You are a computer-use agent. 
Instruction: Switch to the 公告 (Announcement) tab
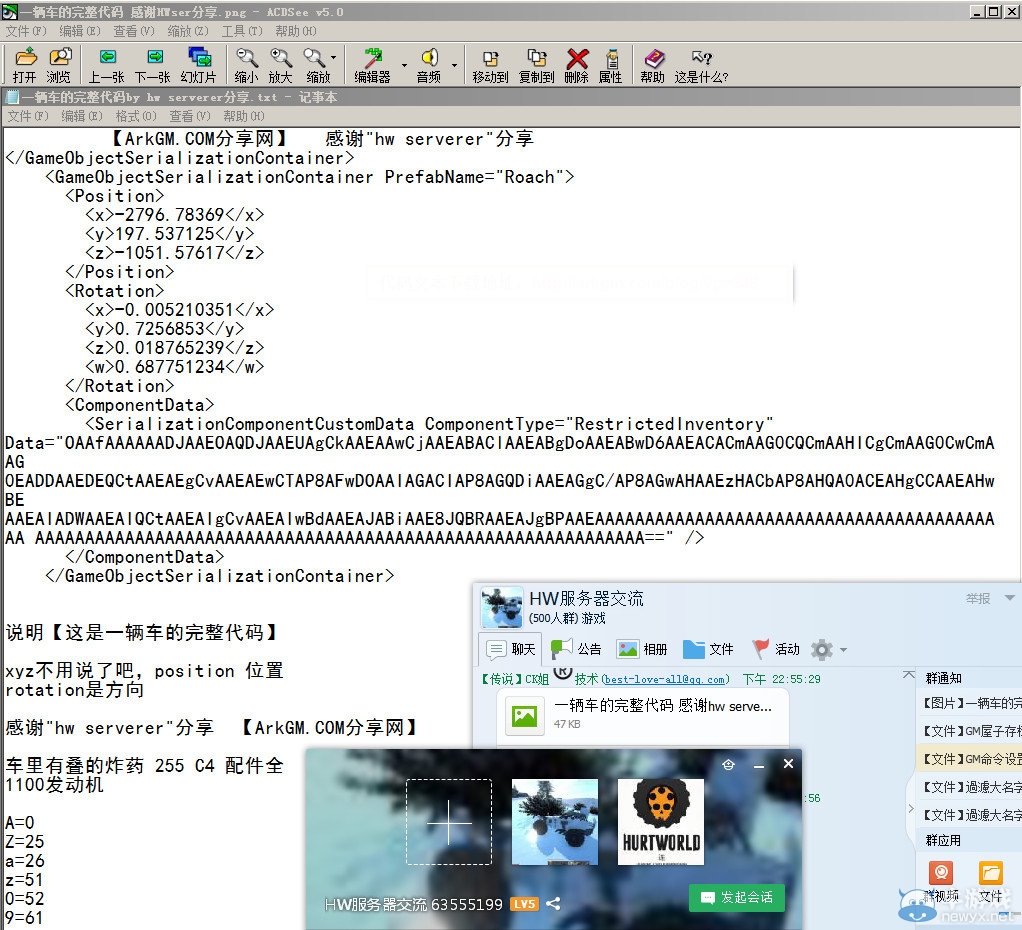[577, 649]
